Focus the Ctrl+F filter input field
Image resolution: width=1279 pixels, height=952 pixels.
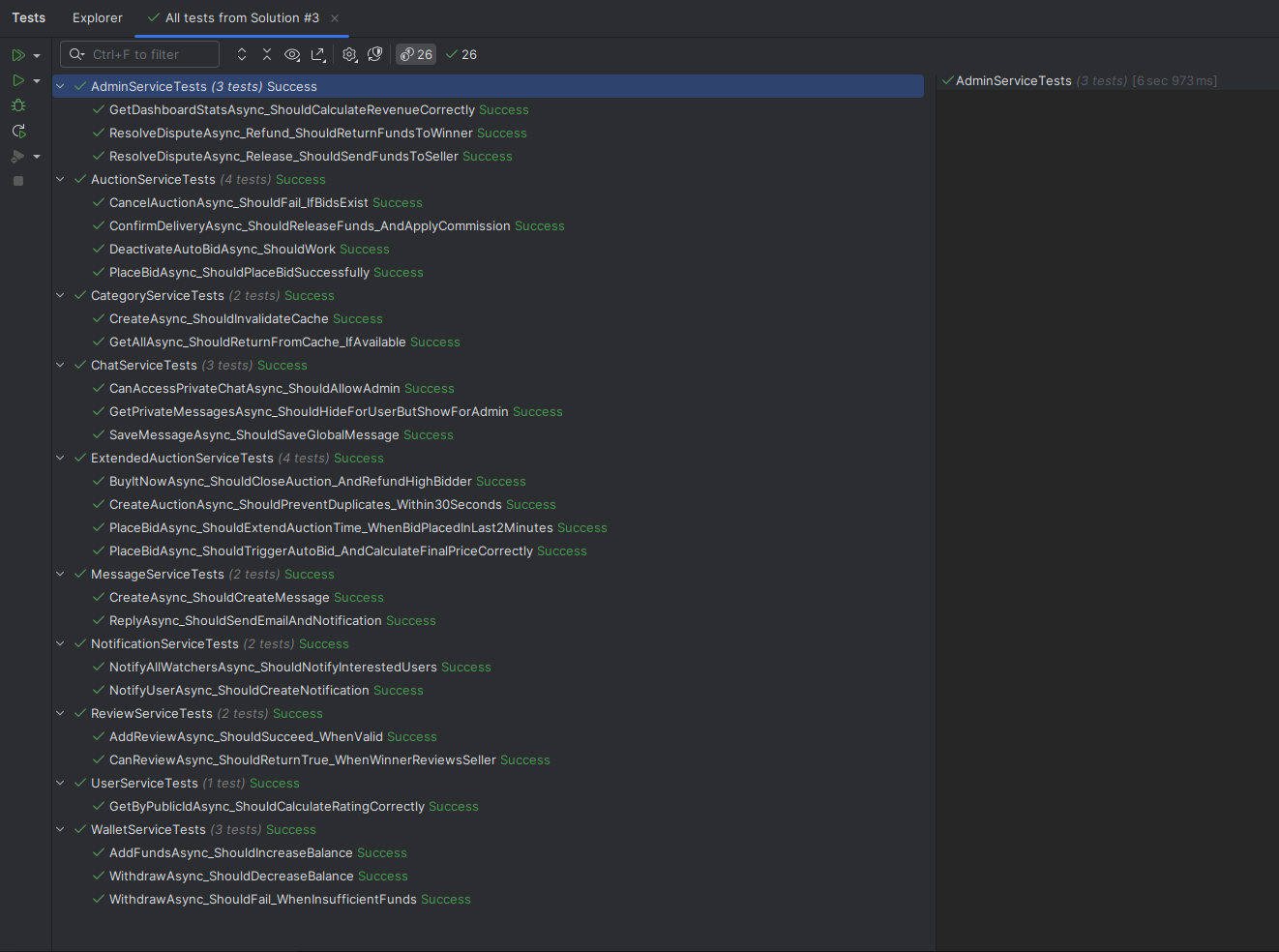[x=139, y=54]
